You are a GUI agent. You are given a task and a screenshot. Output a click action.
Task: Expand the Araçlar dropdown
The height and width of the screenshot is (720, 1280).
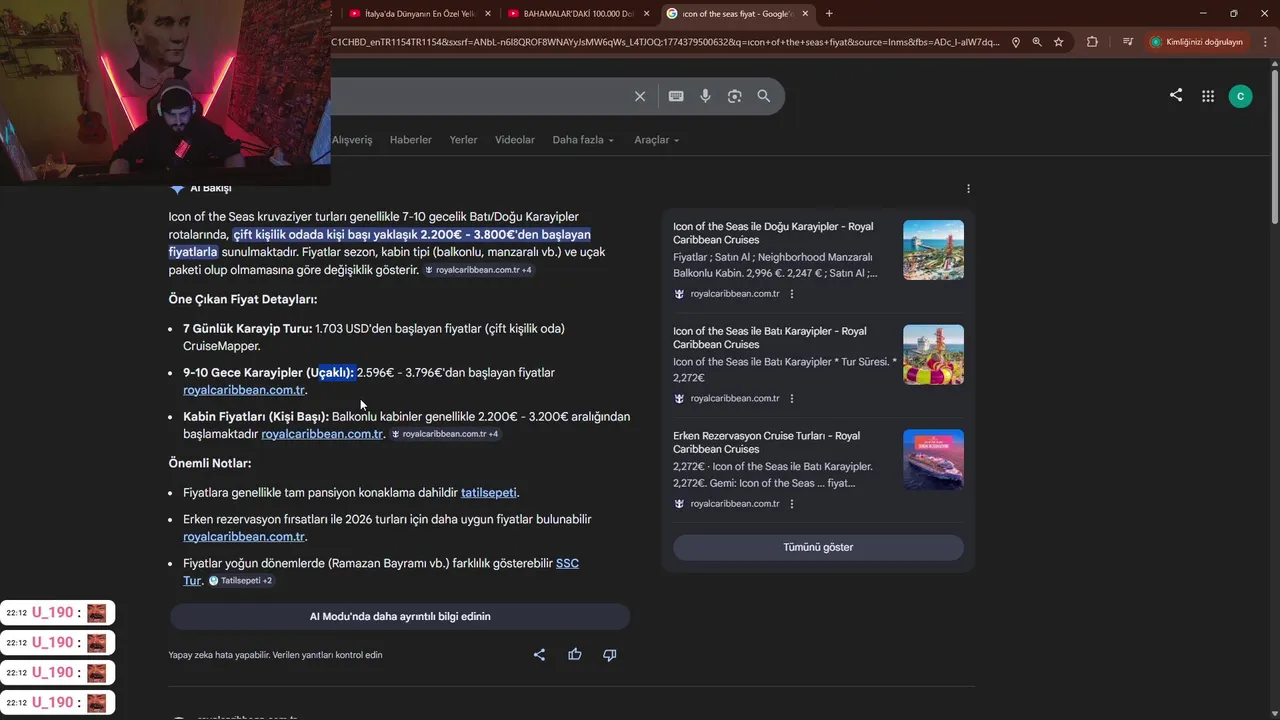656,140
